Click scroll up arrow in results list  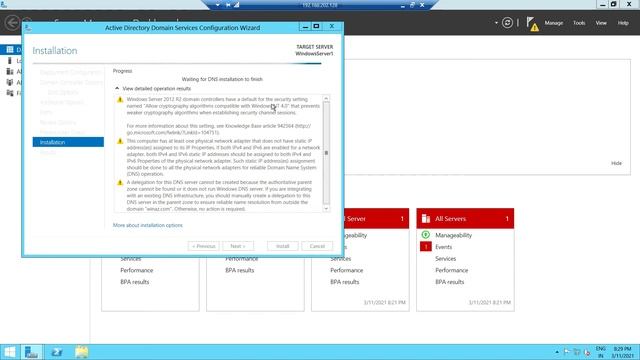click(x=326, y=98)
